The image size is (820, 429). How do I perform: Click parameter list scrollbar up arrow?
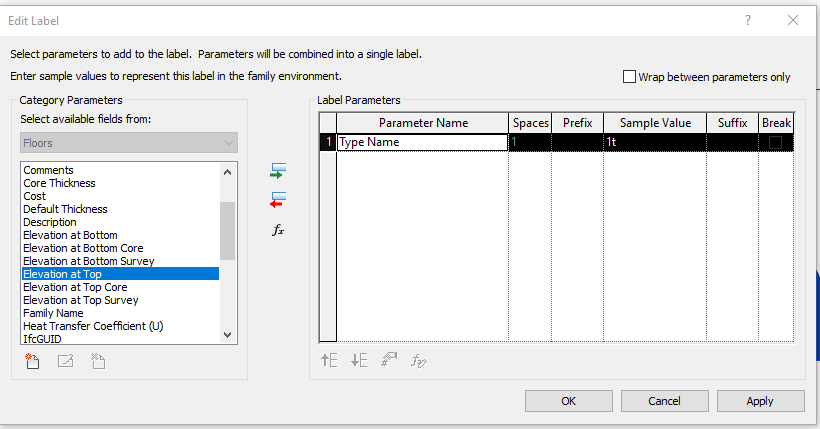point(227,172)
